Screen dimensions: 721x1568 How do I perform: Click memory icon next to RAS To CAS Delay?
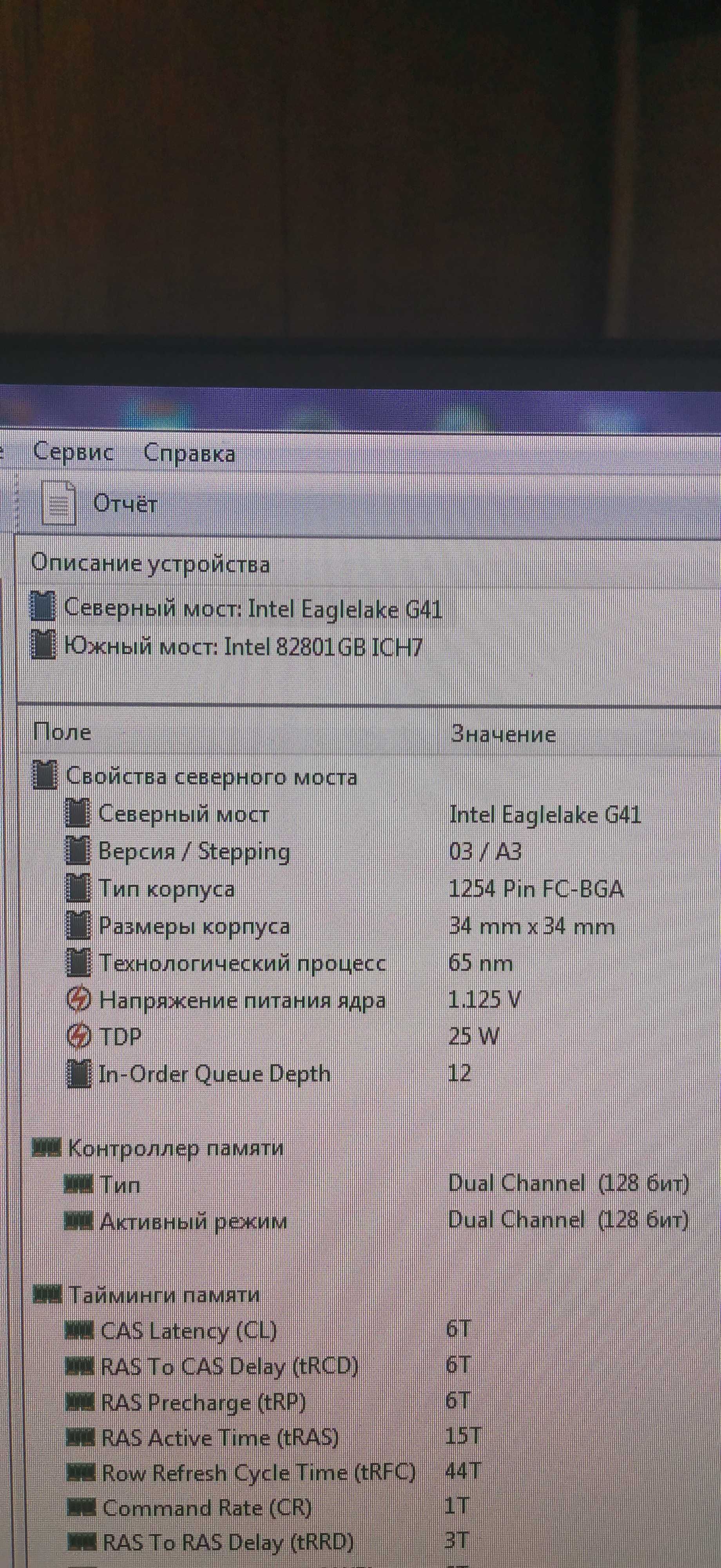tap(80, 1367)
